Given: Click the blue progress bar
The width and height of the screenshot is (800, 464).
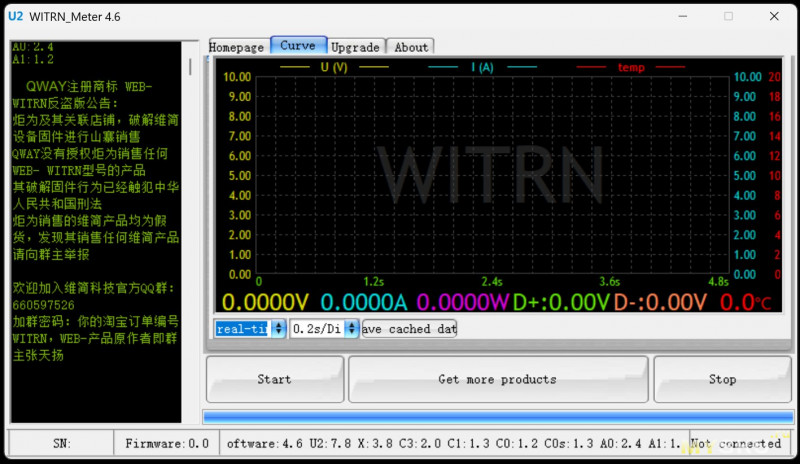Looking at the screenshot, I should (x=498, y=417).
